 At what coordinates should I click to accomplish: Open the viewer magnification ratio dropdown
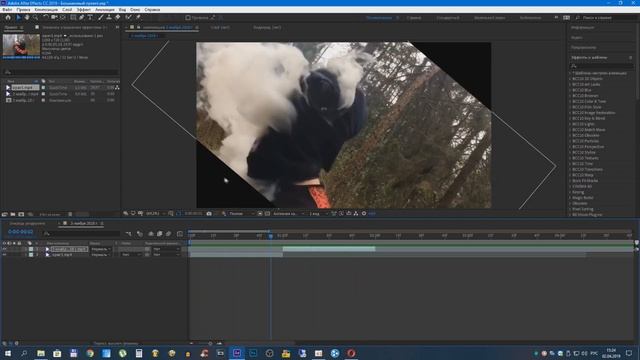point(155,213)
